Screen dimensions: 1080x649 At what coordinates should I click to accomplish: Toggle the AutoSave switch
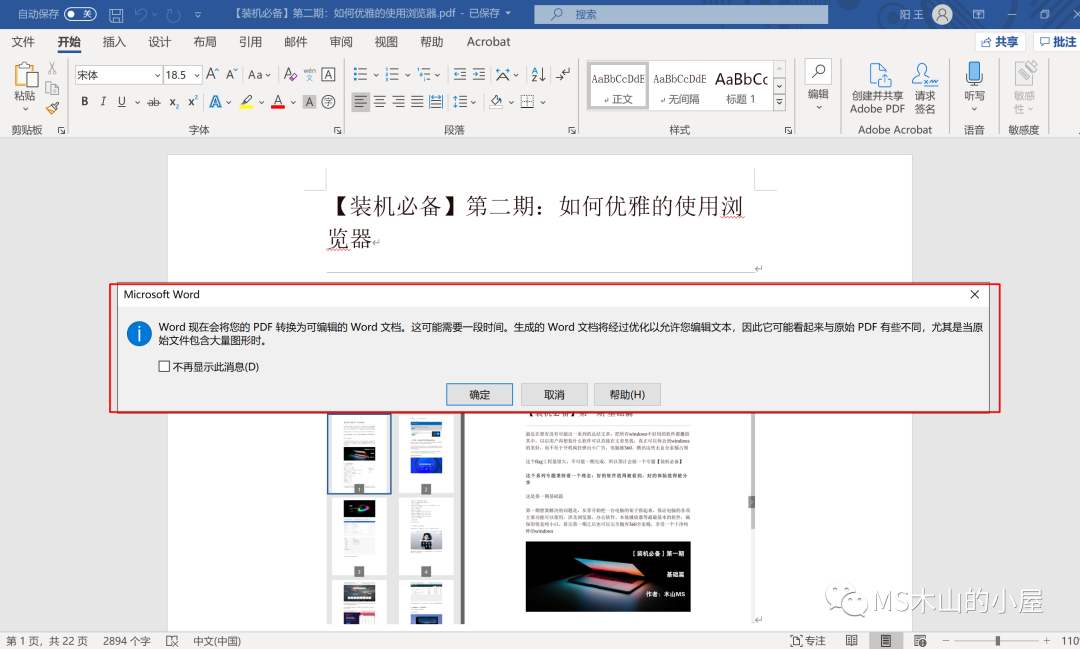click(80, 14)
